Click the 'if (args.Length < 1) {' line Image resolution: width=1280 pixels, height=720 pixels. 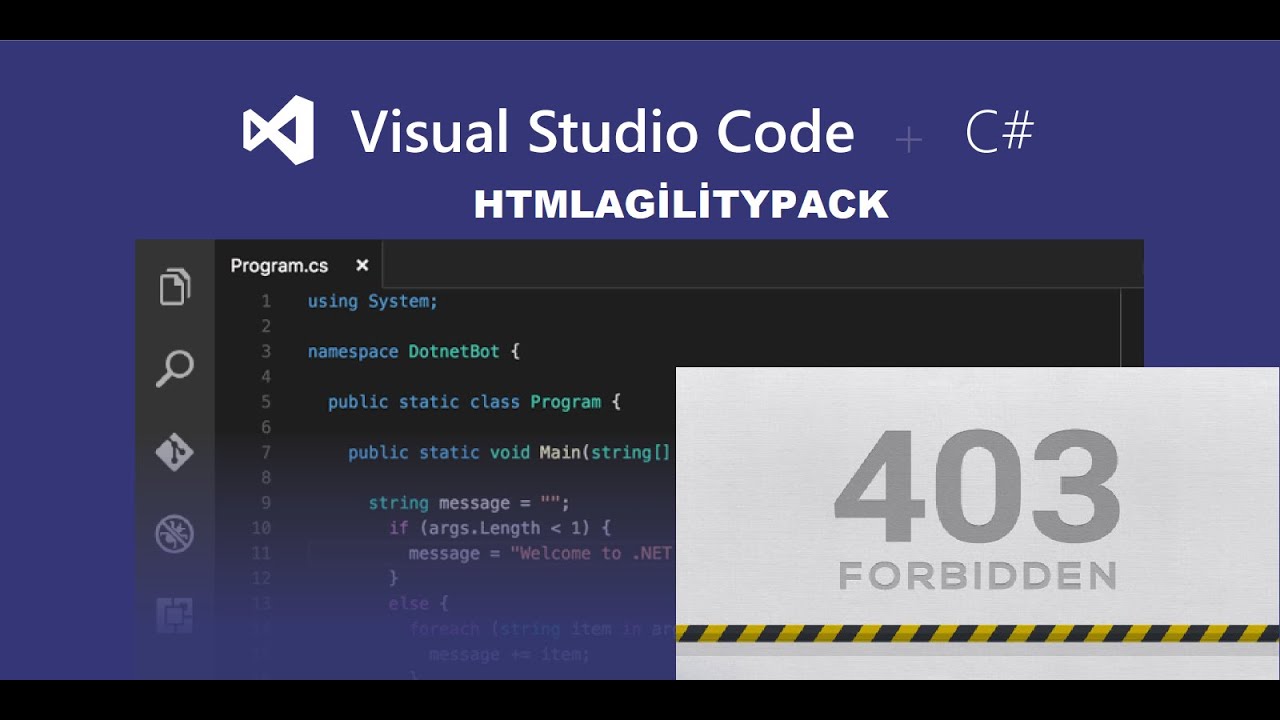pos(499,527)
